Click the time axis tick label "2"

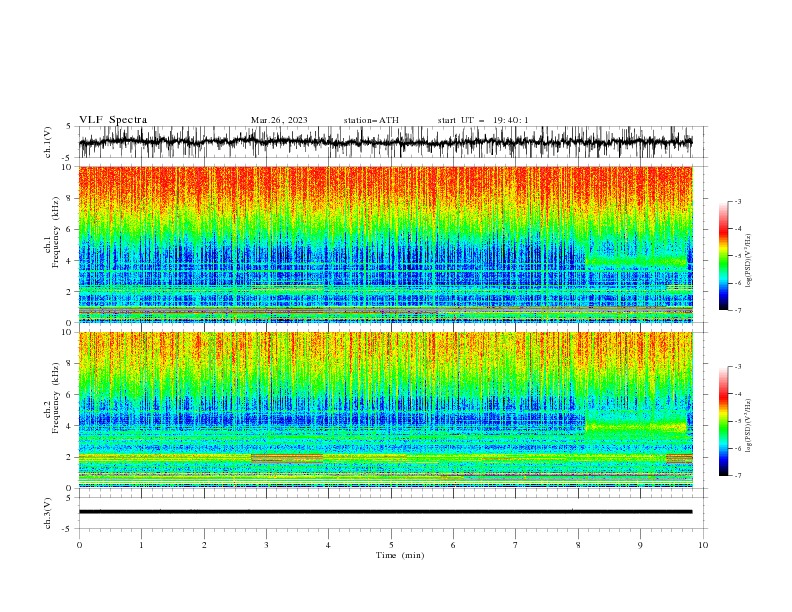(204, 545)
